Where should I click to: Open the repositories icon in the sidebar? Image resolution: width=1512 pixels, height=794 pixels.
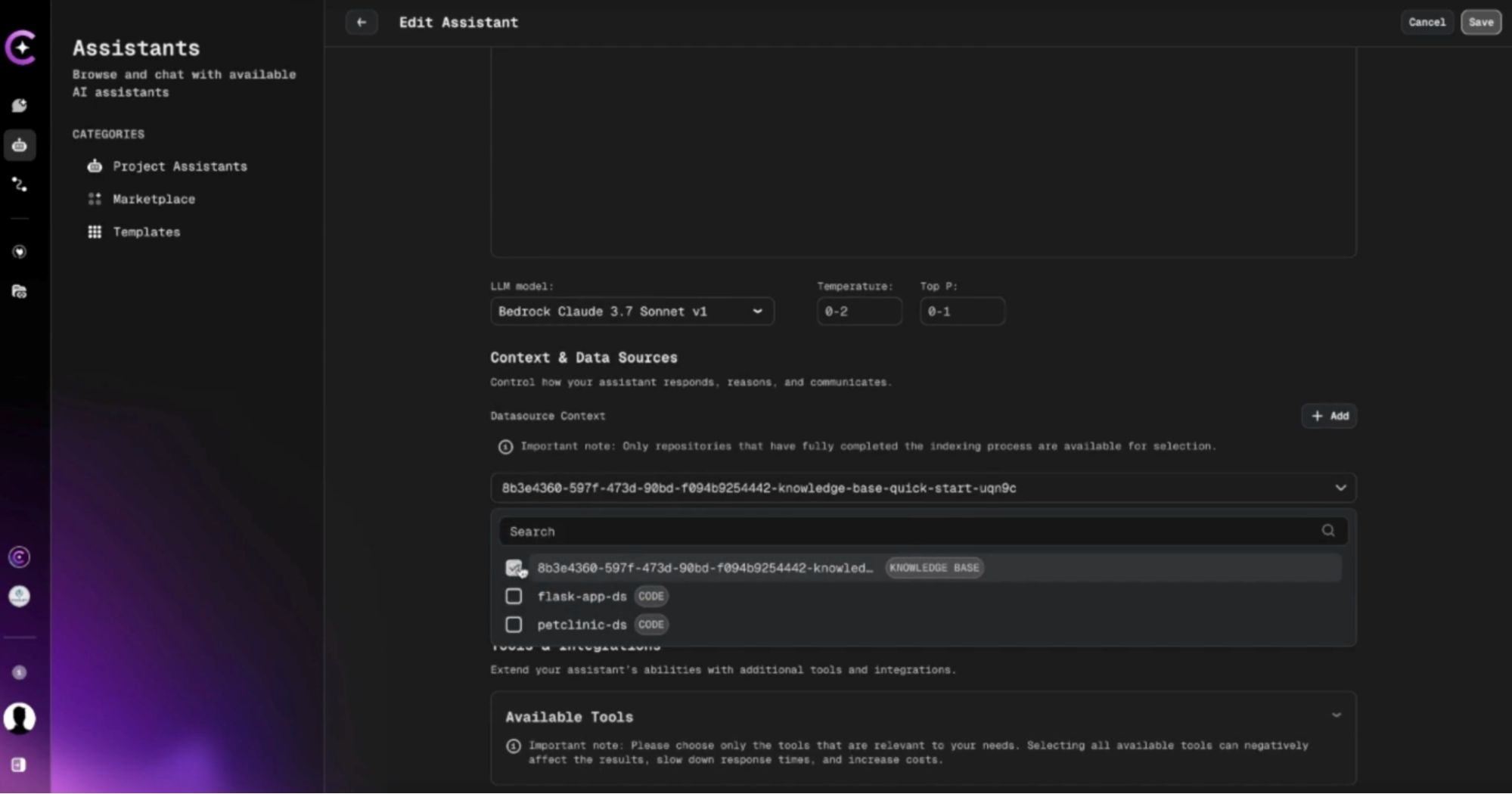20,292
